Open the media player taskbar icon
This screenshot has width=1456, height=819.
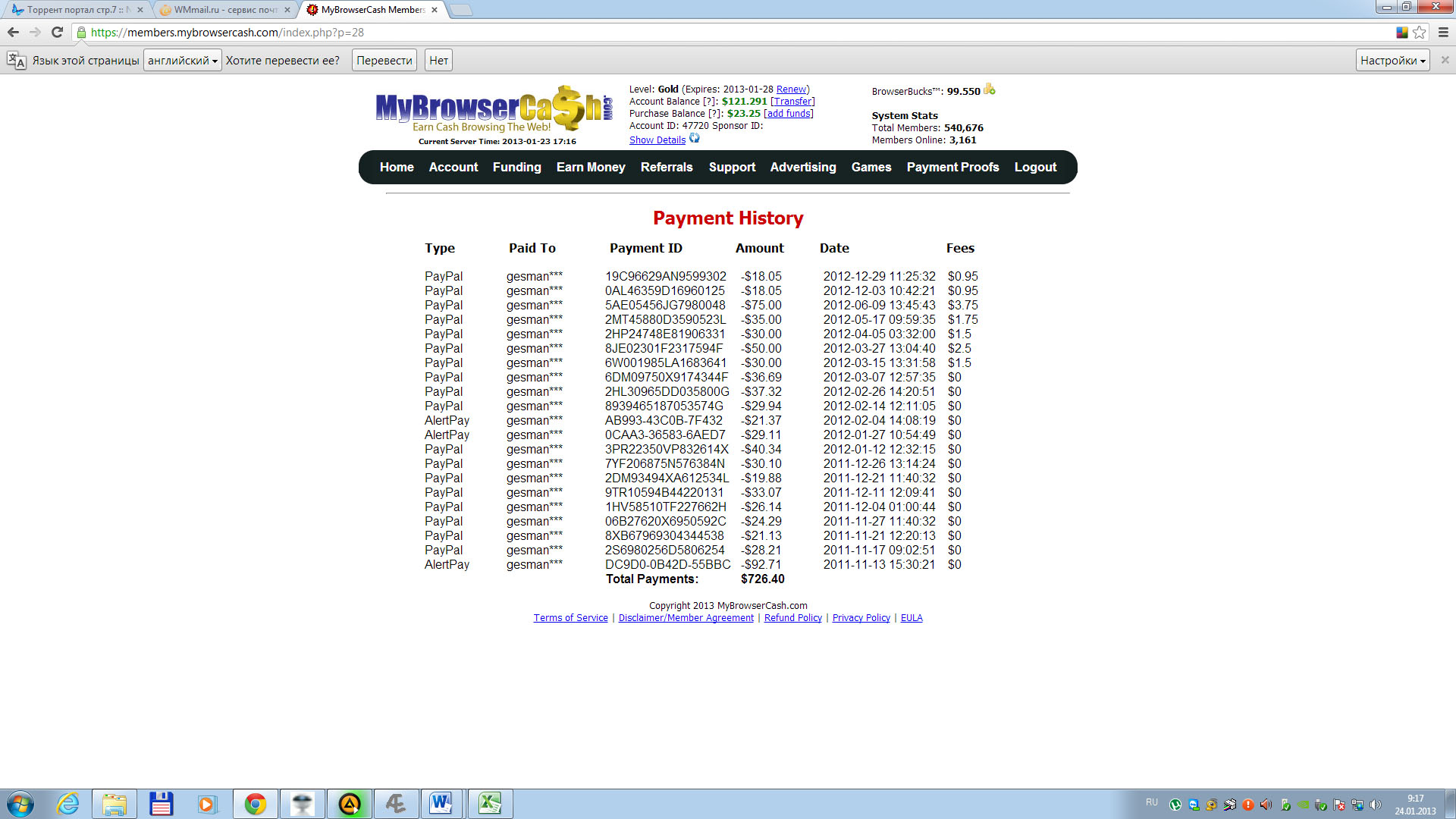pyautogui.click(x=208, y=804)
